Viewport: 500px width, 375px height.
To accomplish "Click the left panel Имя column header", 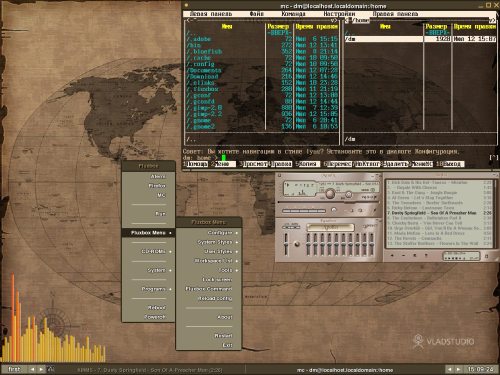I will point(227,26).
